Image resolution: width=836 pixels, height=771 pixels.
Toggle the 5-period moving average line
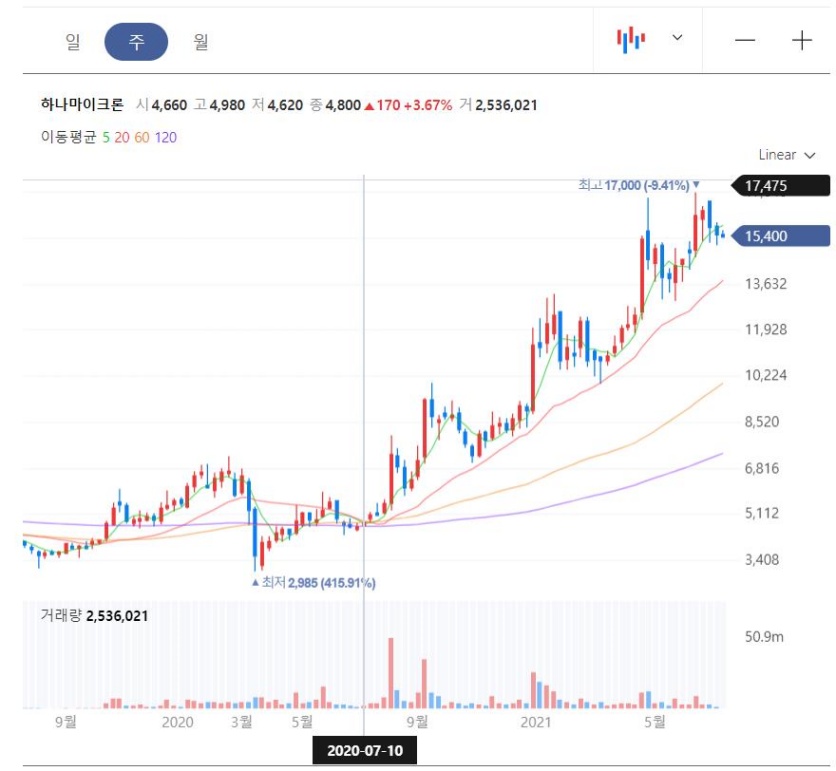tap(106, 137)
